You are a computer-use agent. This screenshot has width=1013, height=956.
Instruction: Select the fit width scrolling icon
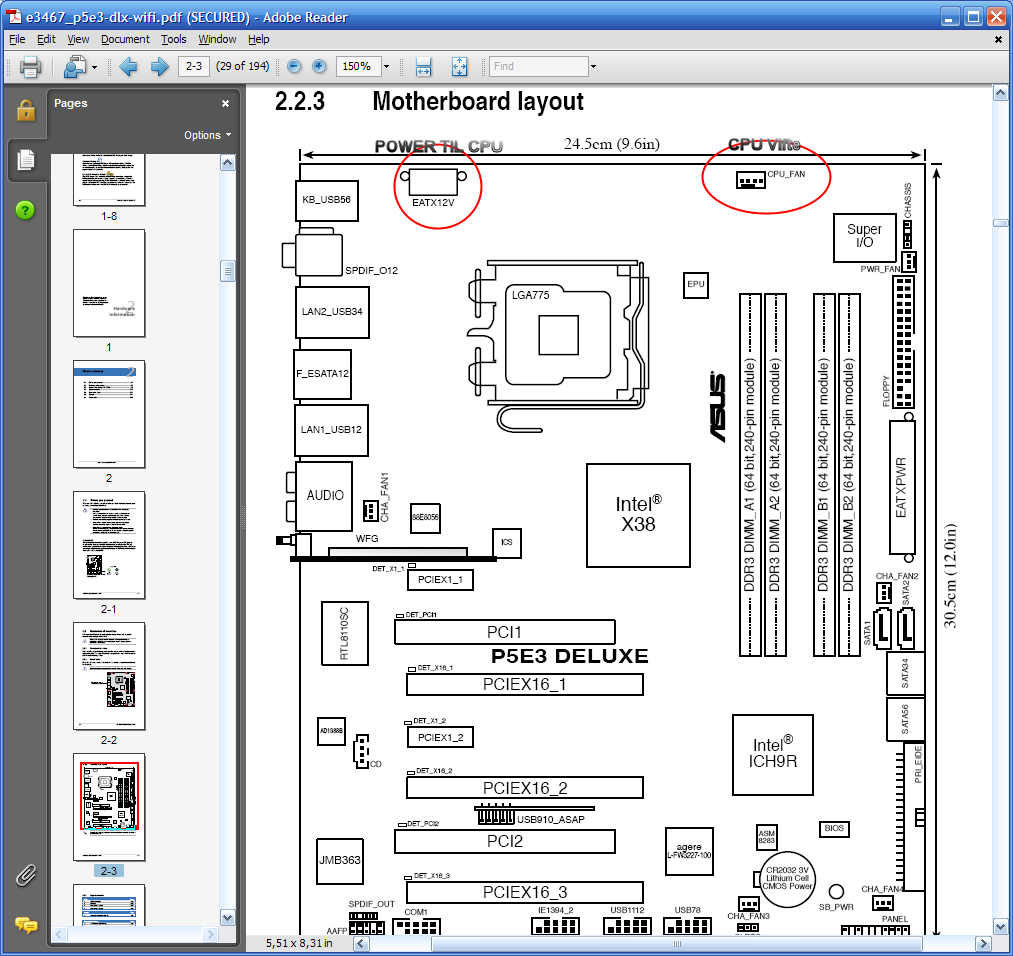click(x=423, y=67)
